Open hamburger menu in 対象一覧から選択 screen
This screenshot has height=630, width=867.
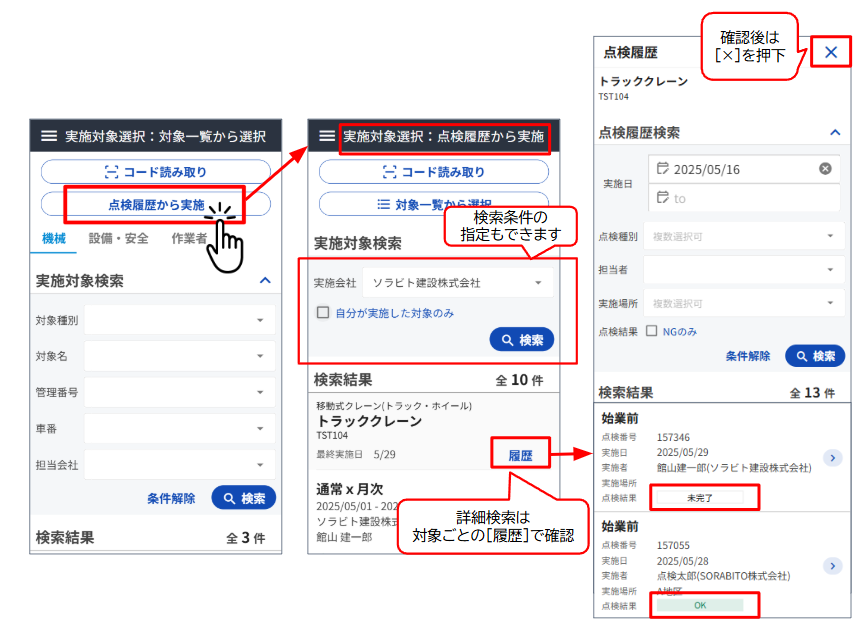49,136
